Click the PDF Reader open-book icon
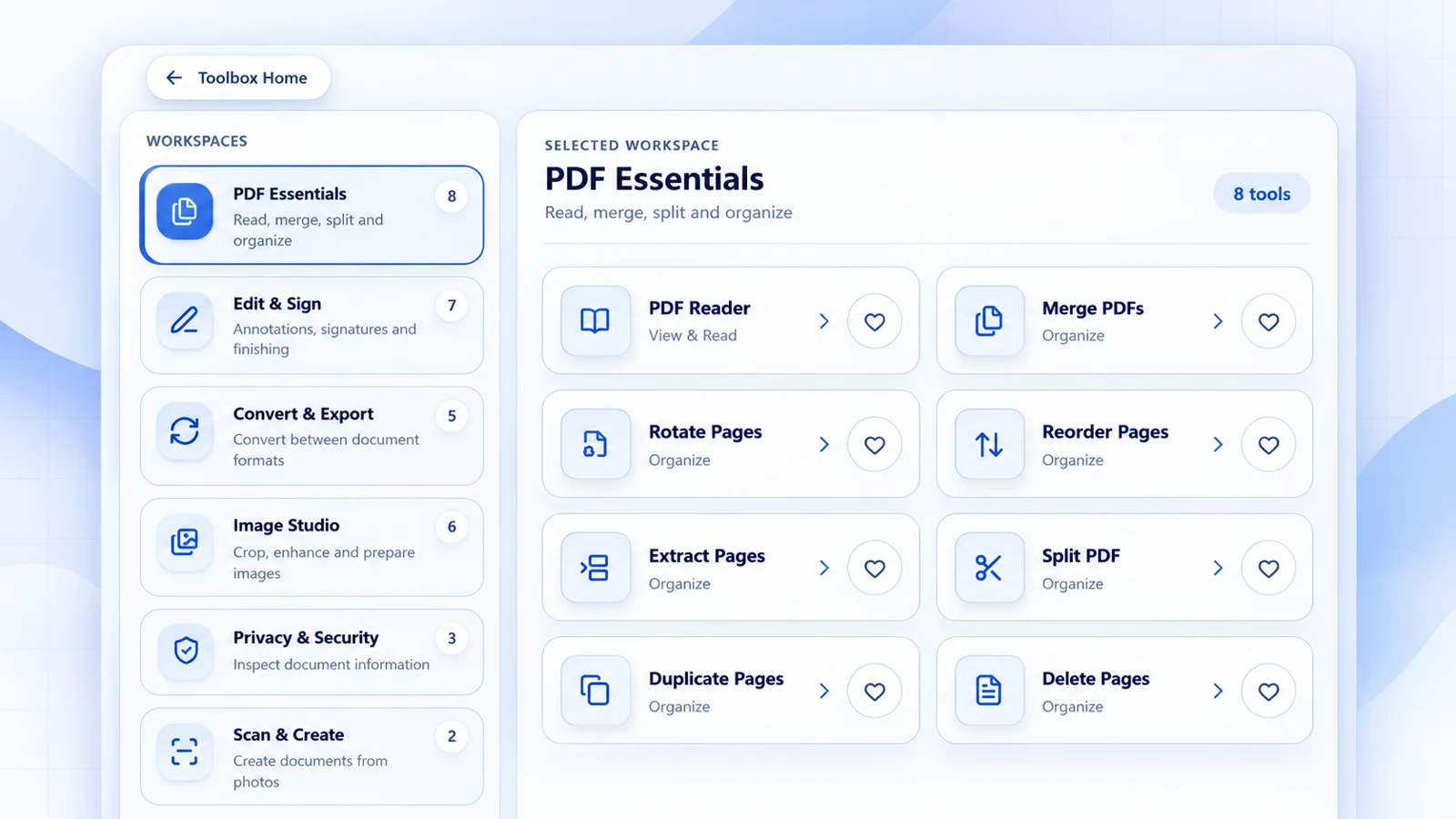 [x=595, y=320]
